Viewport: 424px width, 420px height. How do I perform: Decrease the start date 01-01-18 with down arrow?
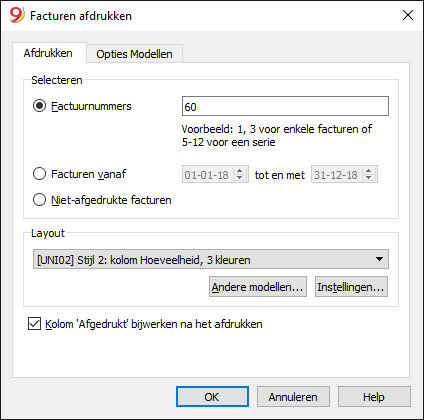(239, 178)
